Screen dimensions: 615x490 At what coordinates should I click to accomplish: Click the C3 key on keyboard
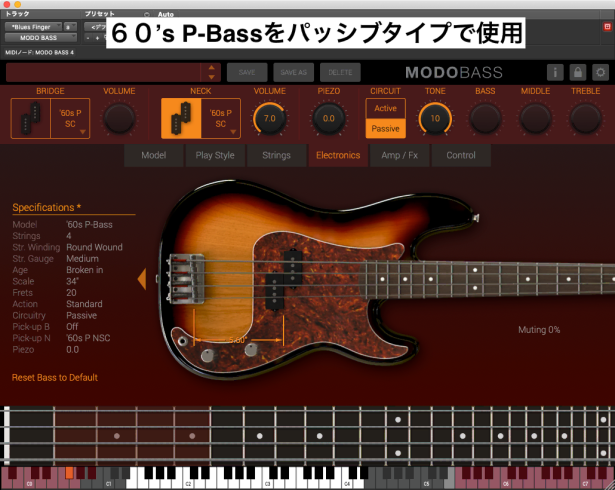click(268, 483)
